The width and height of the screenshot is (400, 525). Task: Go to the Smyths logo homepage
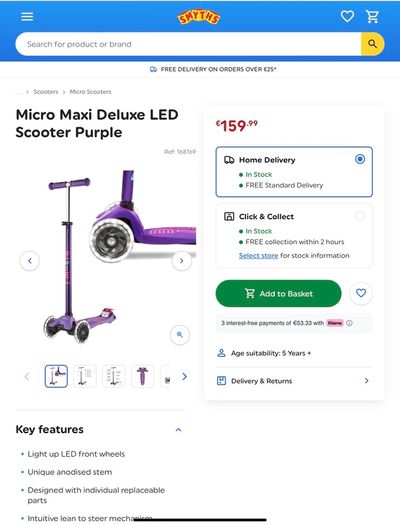pyautogui.click(x=199, y=17)
